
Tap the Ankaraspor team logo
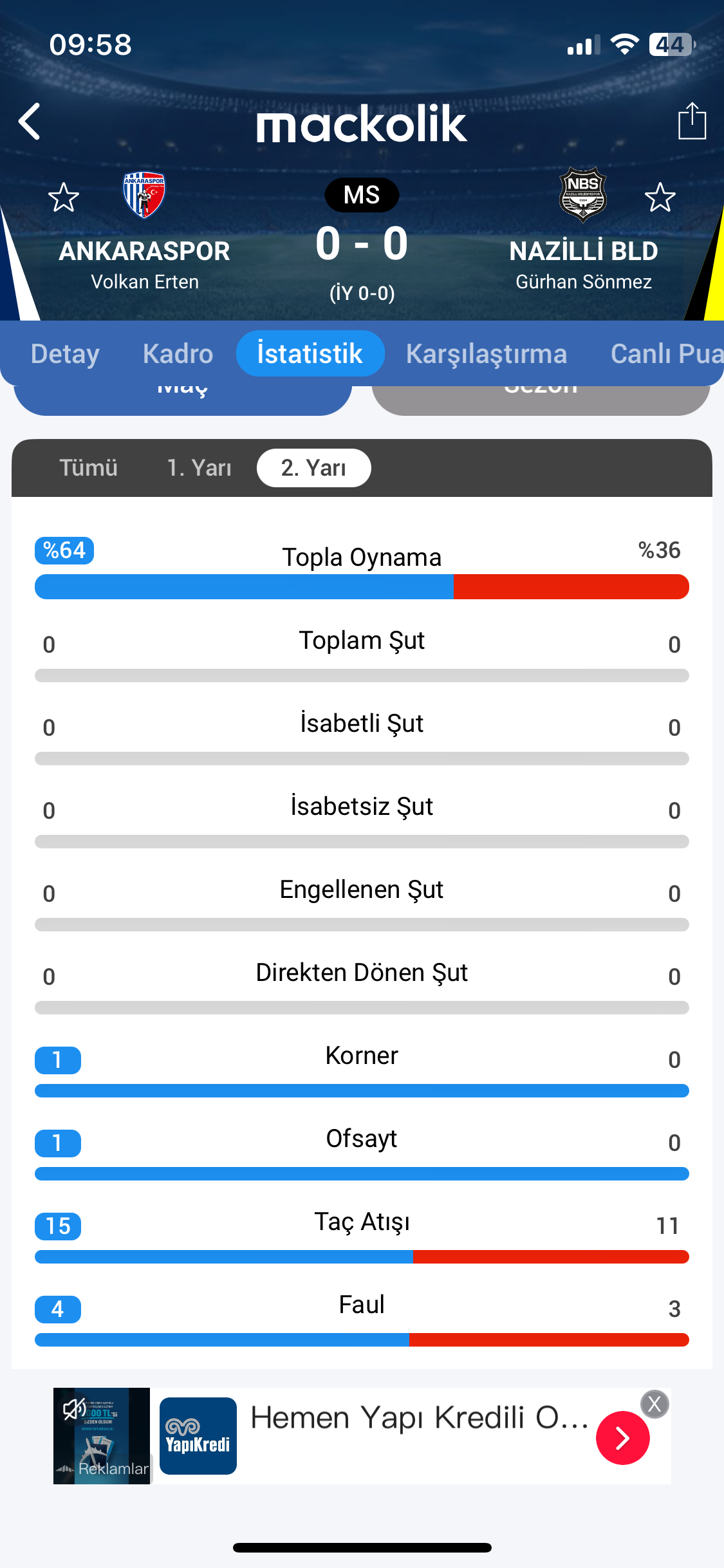[144, 194]
